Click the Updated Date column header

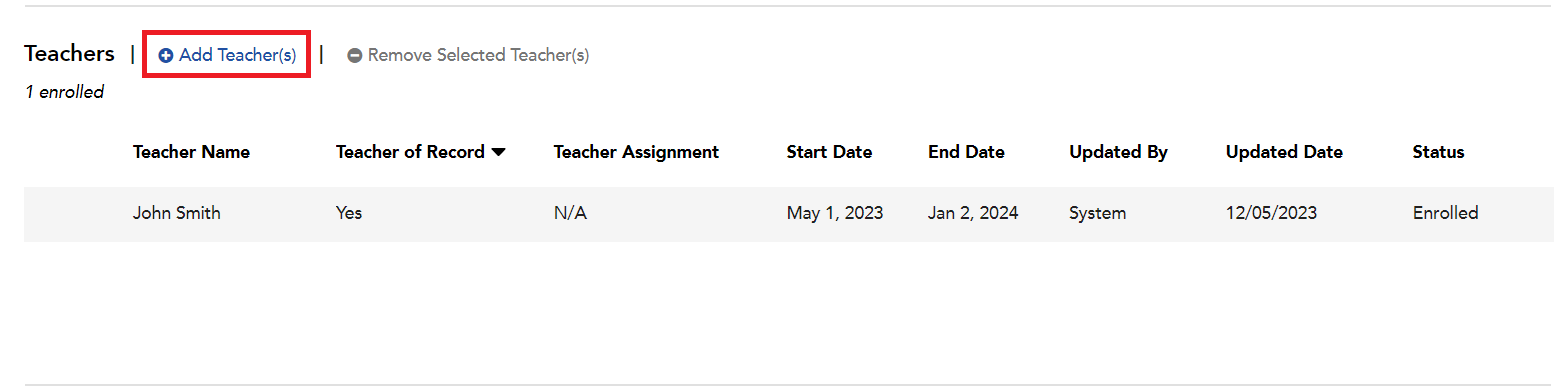pyautogui.click(x=1284, y=152)
